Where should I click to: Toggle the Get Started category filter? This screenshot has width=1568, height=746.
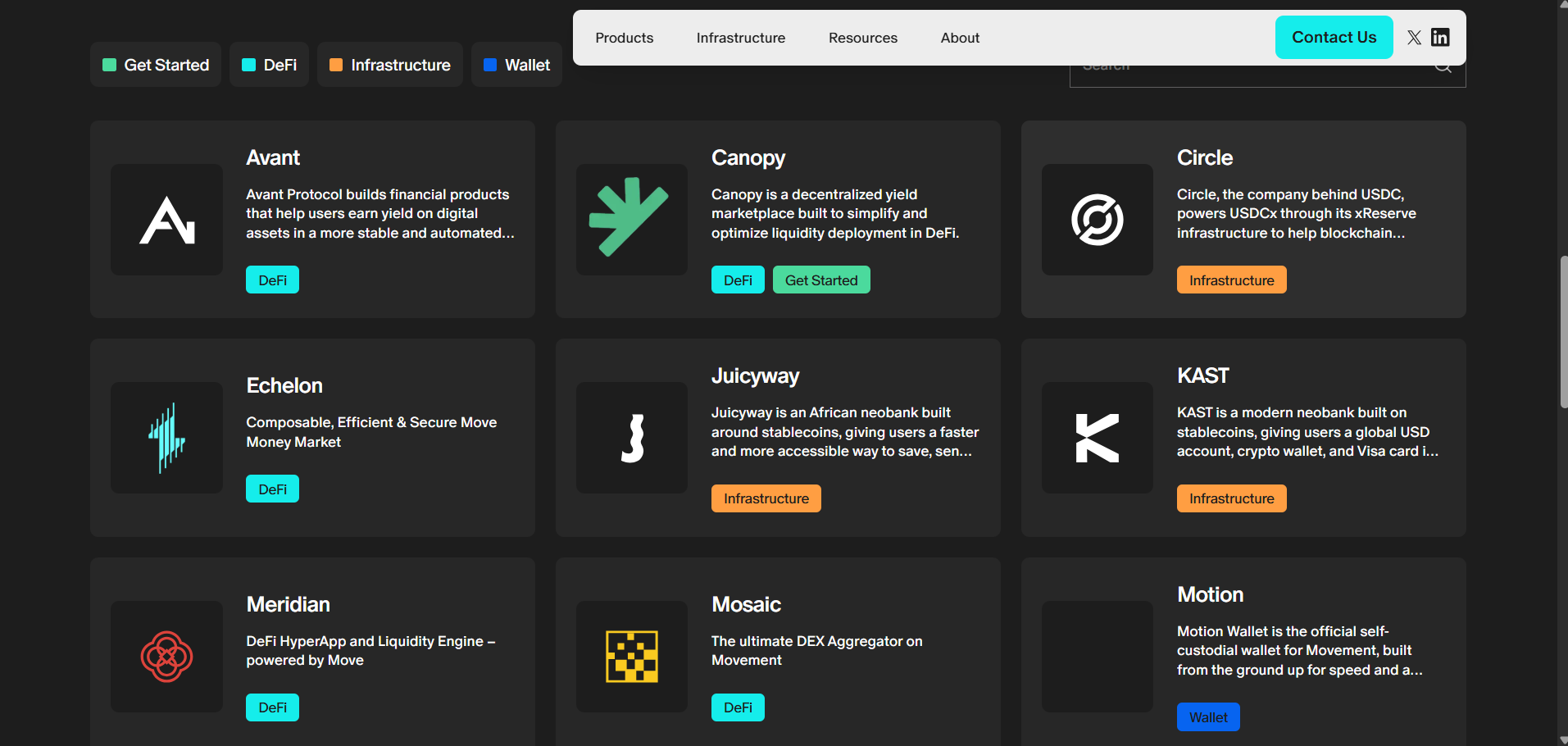156,65
